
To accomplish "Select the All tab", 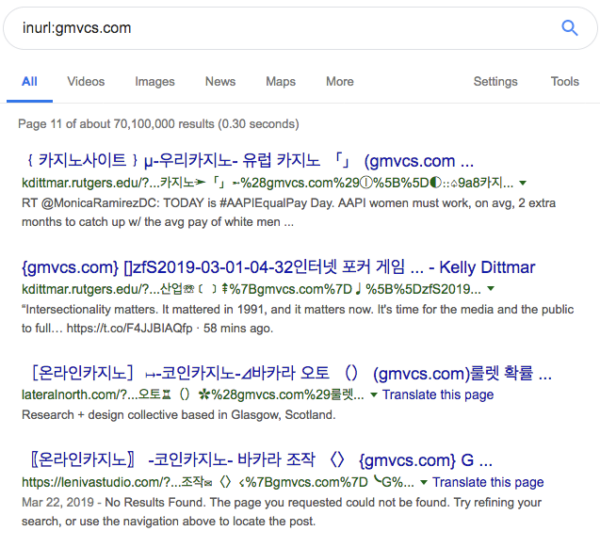I will pos(29,82).
